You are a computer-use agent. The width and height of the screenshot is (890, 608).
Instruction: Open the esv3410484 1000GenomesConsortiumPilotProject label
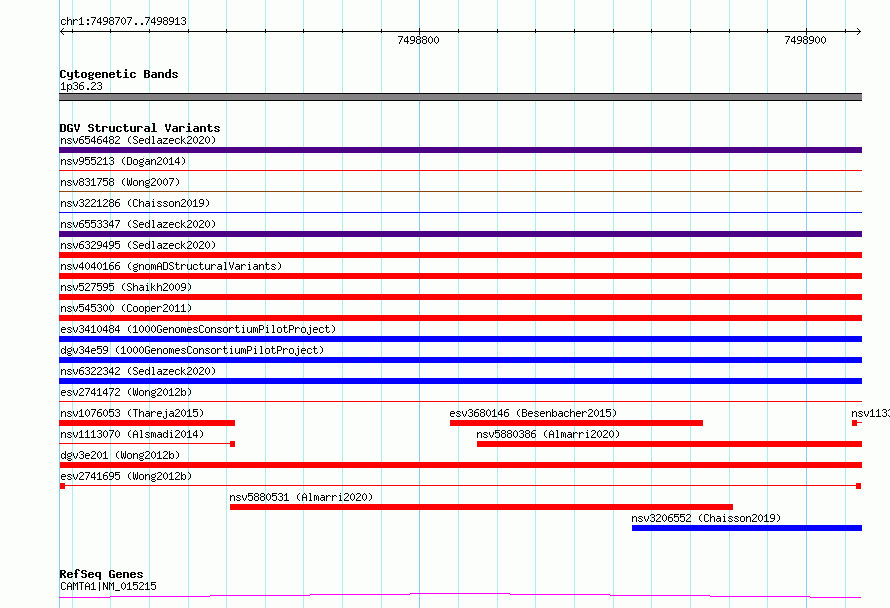[198, 329]
